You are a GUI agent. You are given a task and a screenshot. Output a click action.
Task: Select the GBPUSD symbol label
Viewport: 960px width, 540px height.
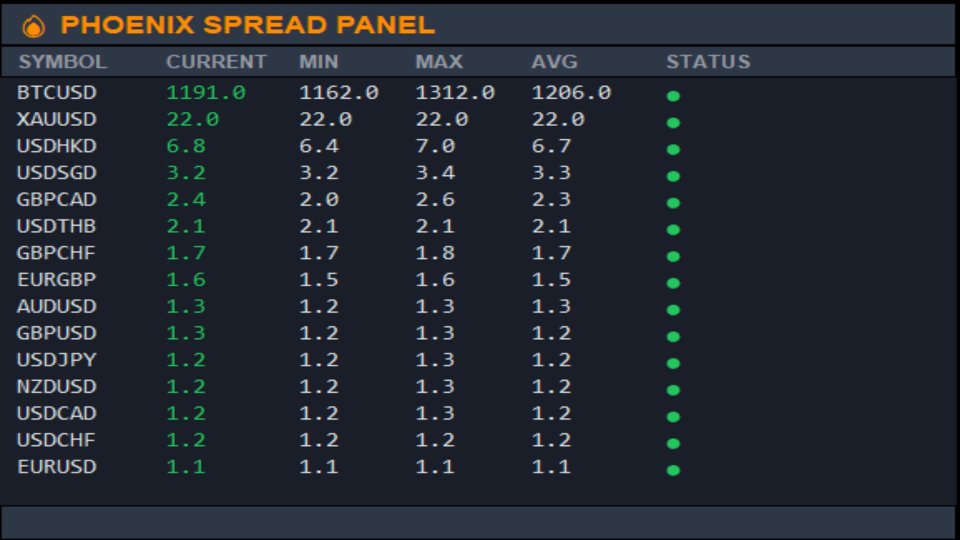pyautogui.click(x=56, y=333)
